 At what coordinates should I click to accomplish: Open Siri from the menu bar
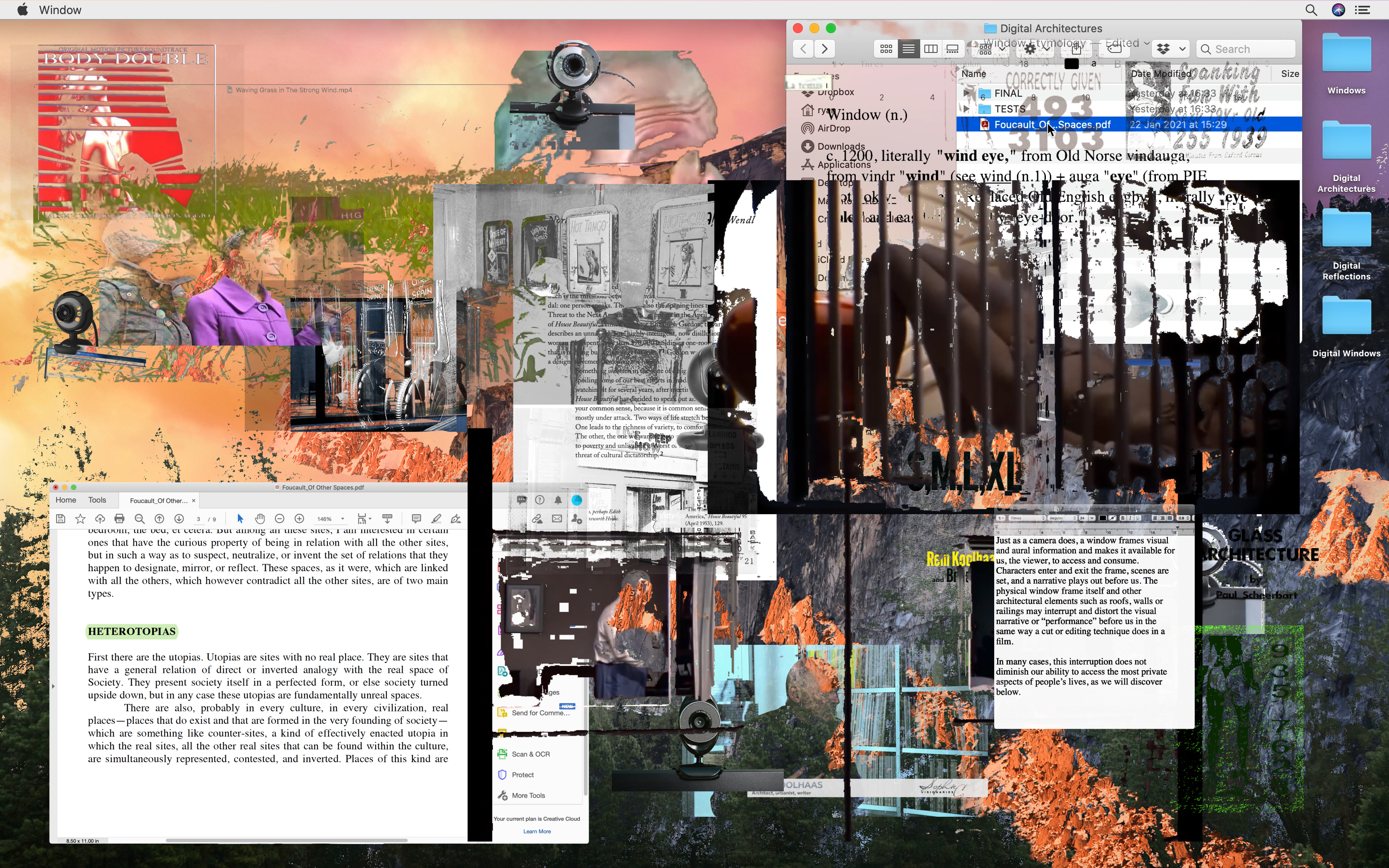point(1339,10)
